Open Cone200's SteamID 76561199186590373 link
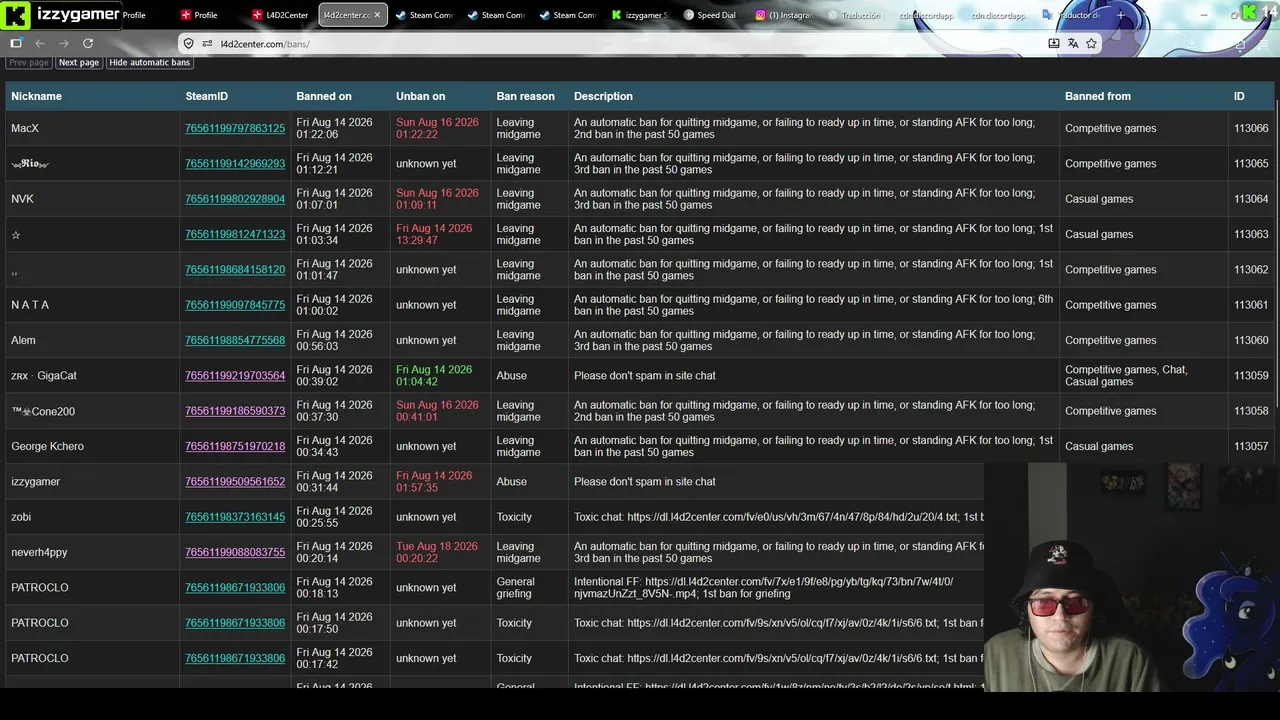 (x=235, y=411)
